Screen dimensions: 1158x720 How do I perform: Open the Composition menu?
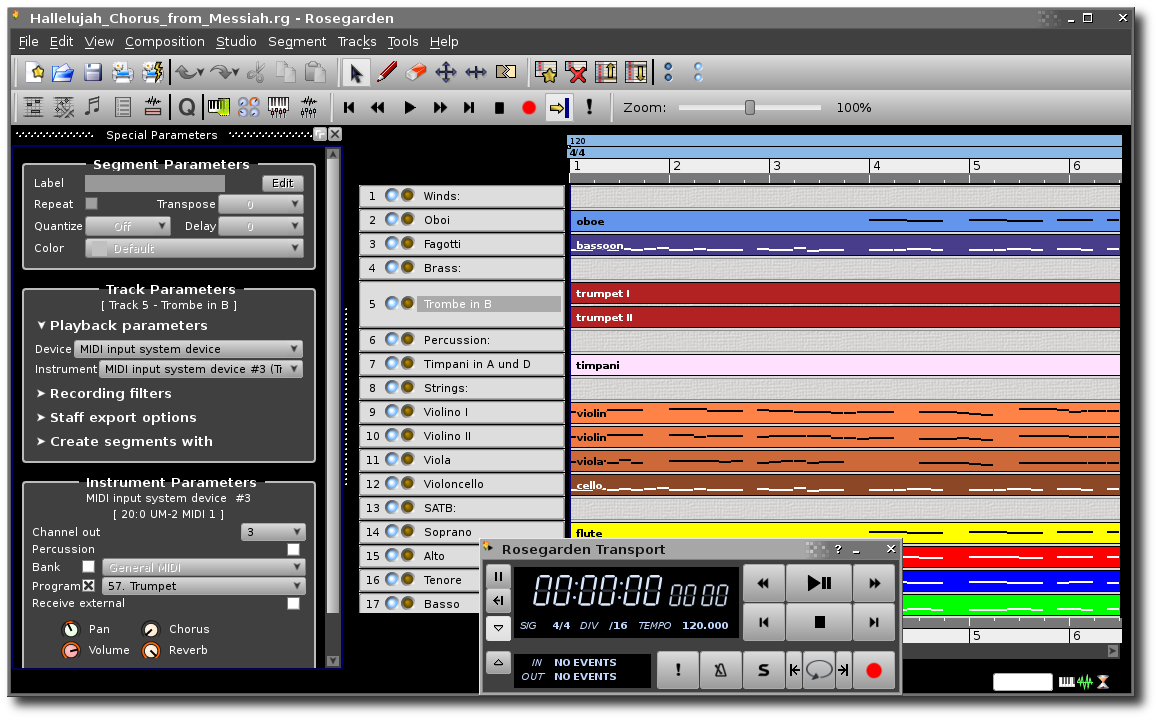click(165, 41)
